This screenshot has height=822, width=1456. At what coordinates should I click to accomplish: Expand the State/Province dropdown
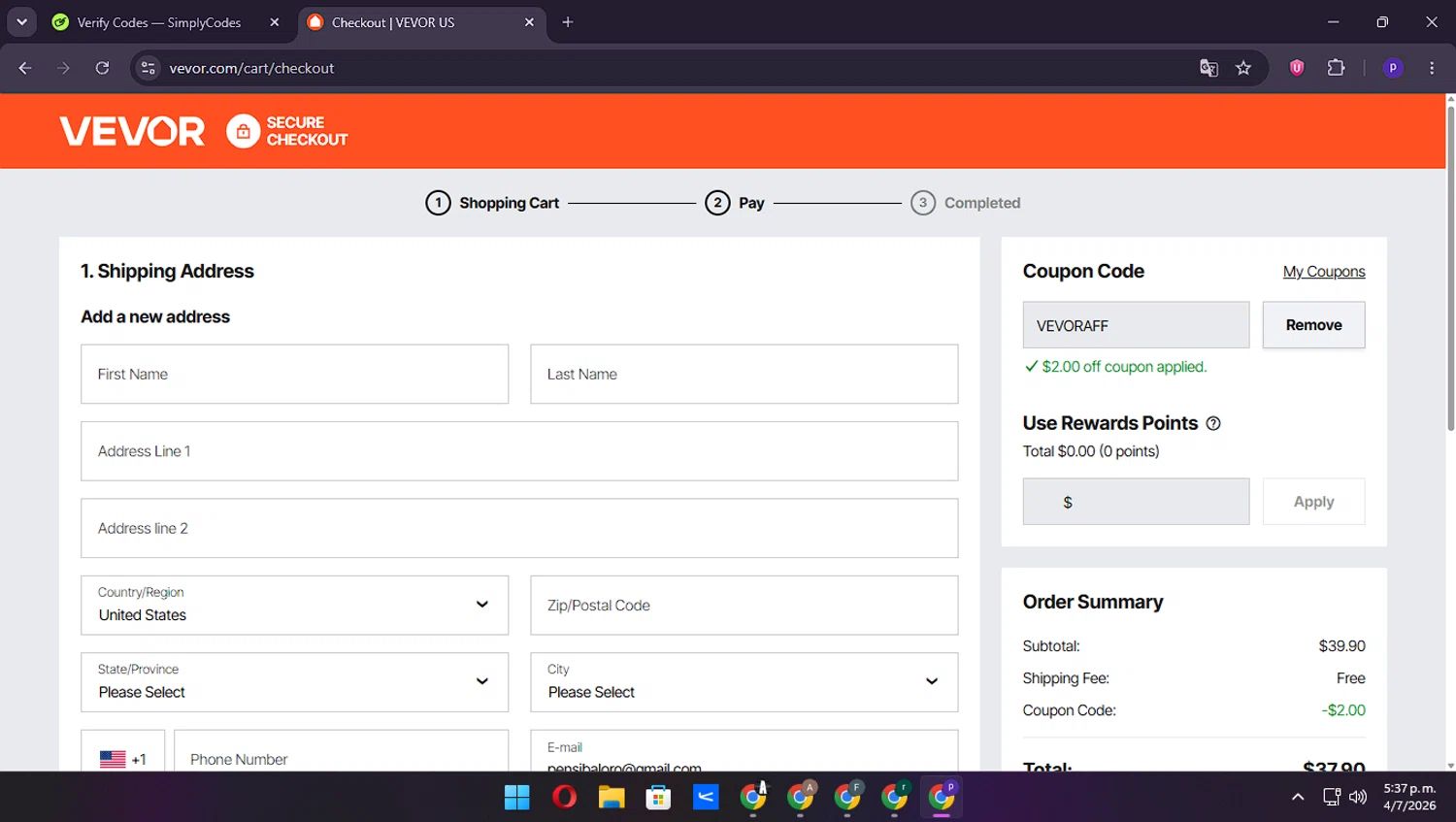pyautogui.click(x=294, y=682)
